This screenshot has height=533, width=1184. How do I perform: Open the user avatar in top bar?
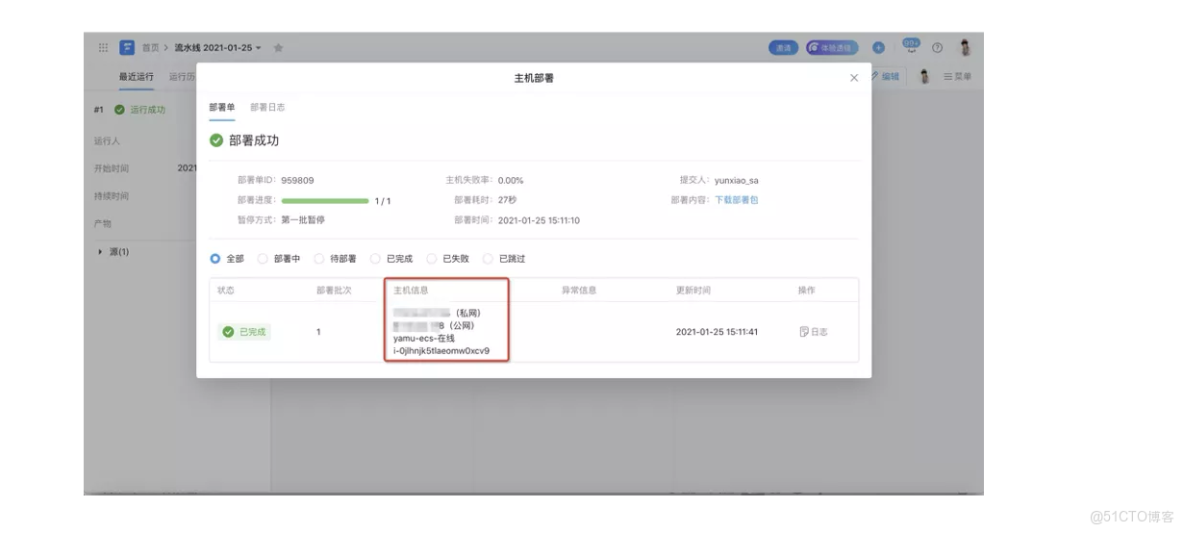coord(965,48)
